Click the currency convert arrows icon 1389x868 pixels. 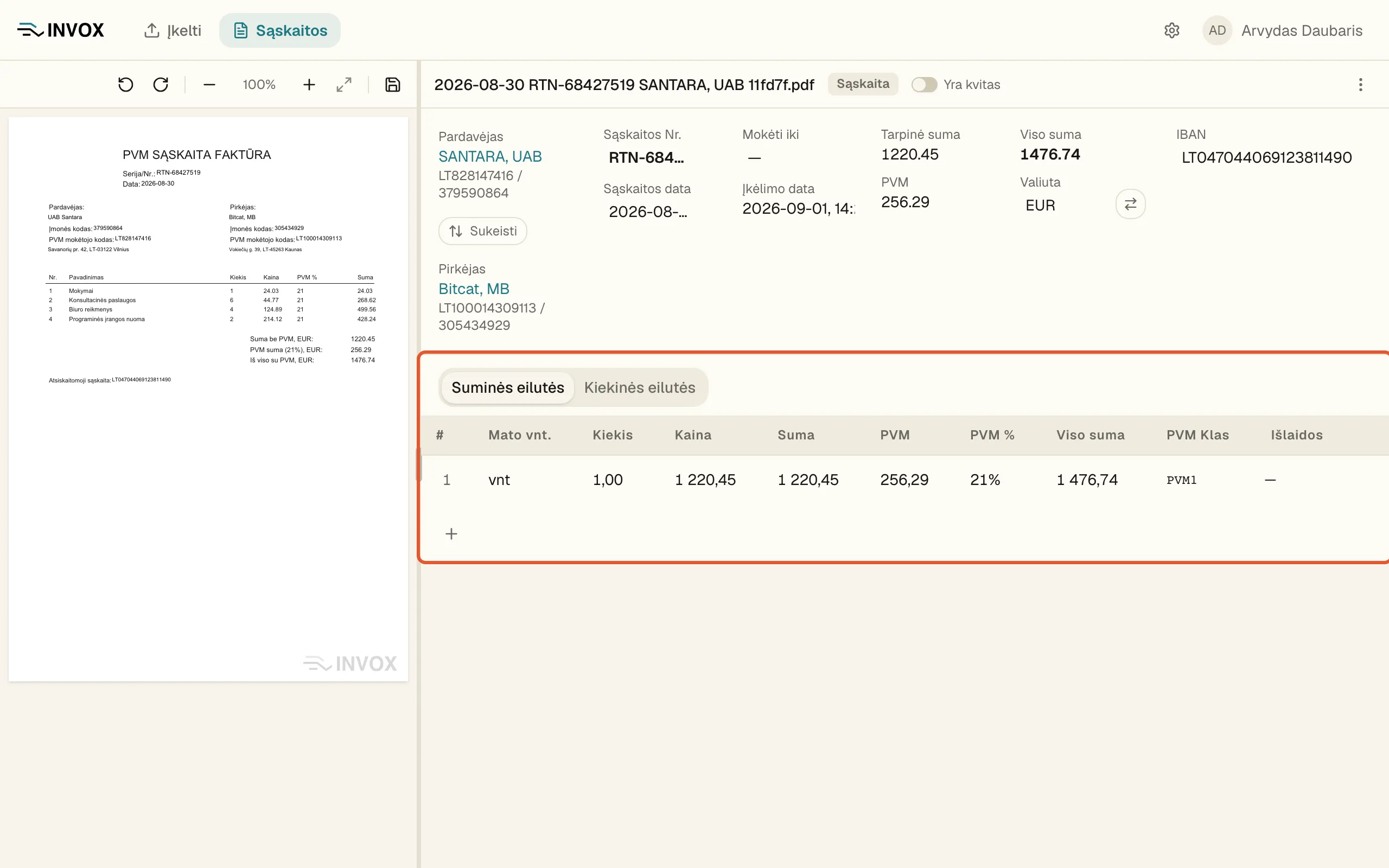[1130, 204]
